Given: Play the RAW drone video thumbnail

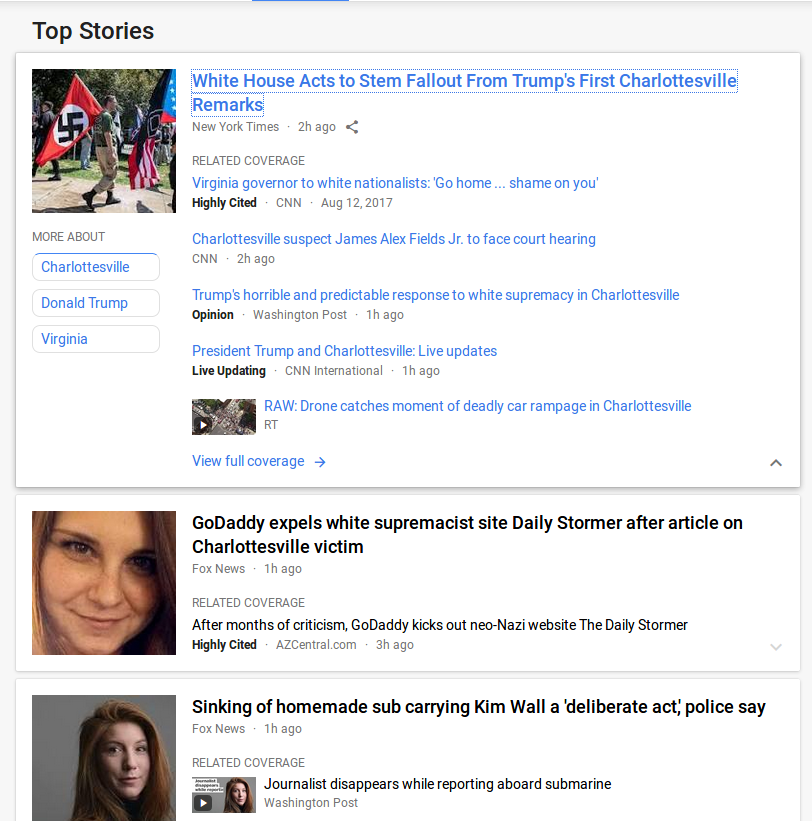Looking at the screenshot, I should click(224, 417).
